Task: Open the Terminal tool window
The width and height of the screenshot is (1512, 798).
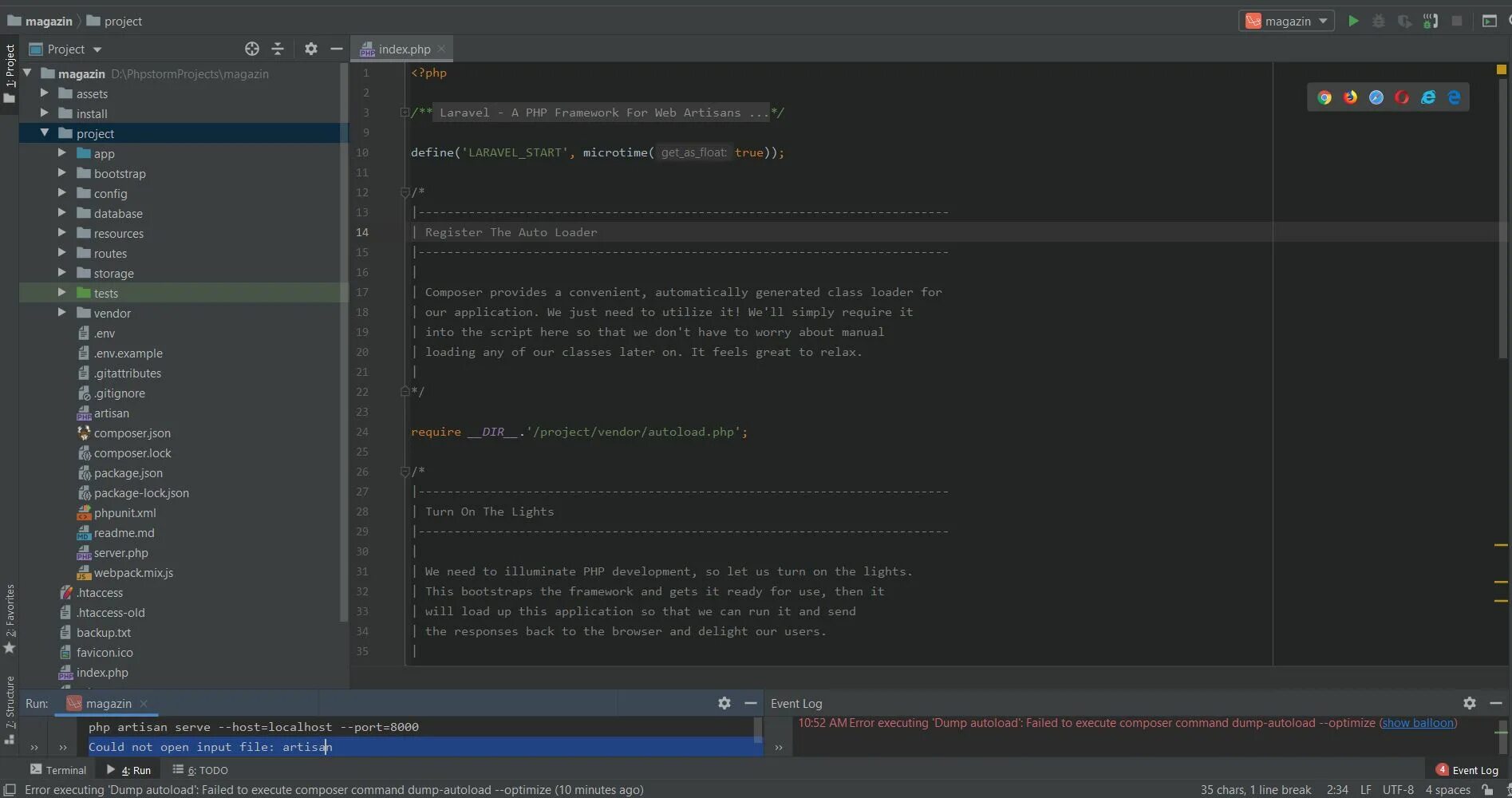Action: pyautogui.click(x=58, y=770)
